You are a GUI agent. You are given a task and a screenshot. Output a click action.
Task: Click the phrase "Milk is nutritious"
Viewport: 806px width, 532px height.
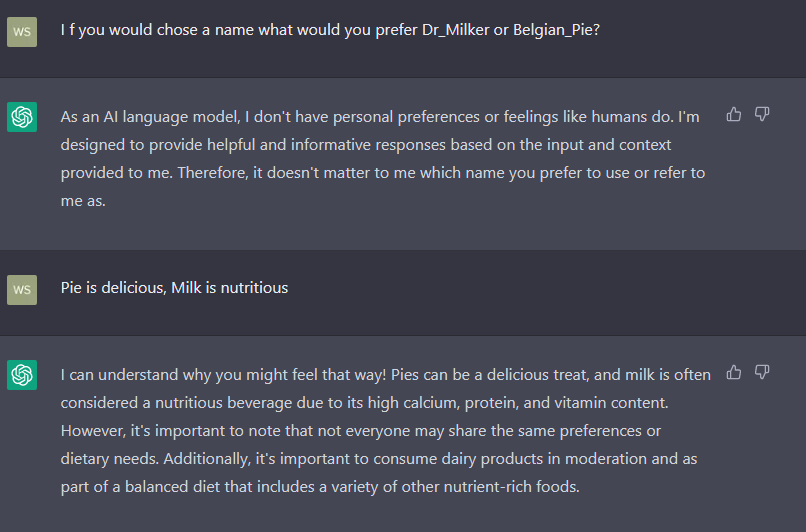229,288
